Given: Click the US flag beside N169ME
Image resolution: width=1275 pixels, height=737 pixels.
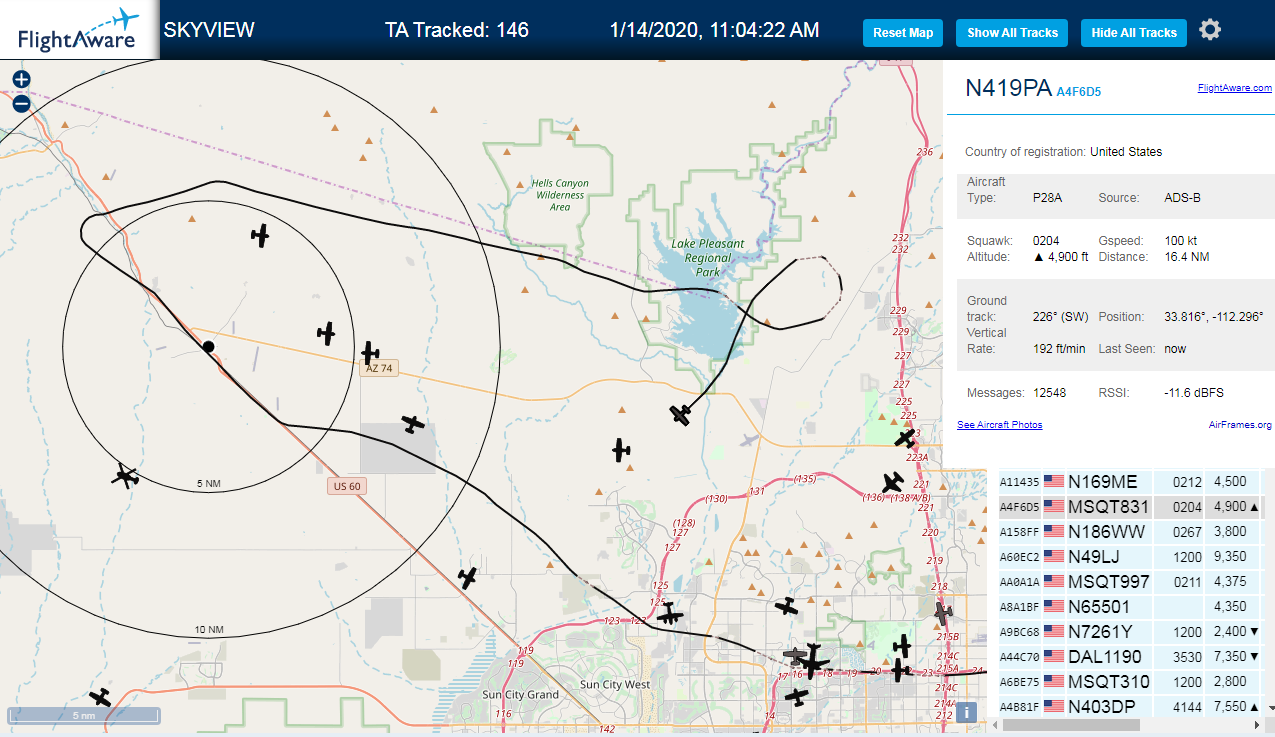Looking at the screenshot, I should pos(1054,481).
